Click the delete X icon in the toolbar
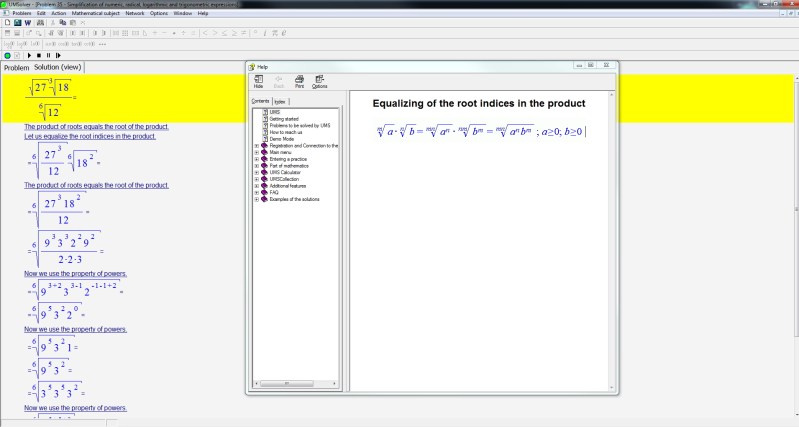 coord(83,22)
